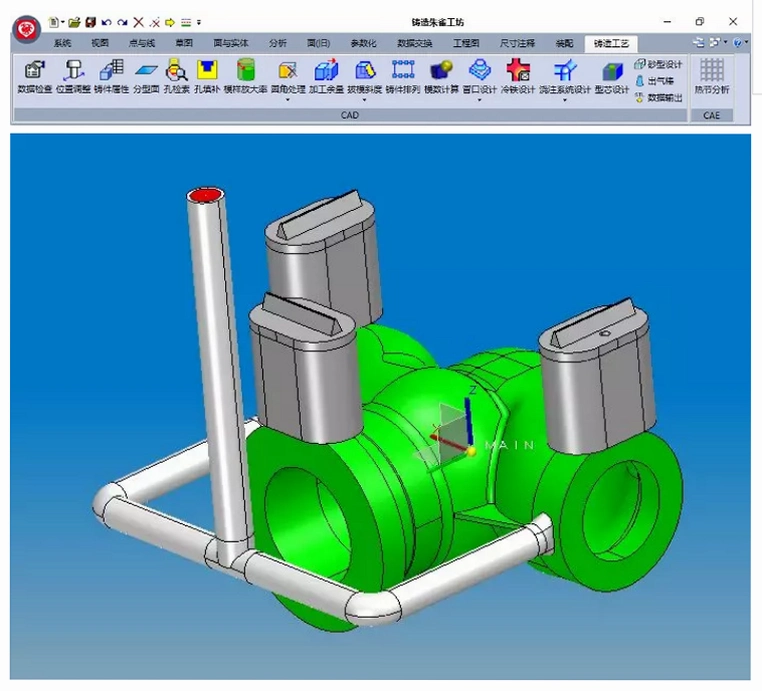Open the 工程图 ribbon tab
Viewport: 762px width, 691px height.
[x=466, y=43]
